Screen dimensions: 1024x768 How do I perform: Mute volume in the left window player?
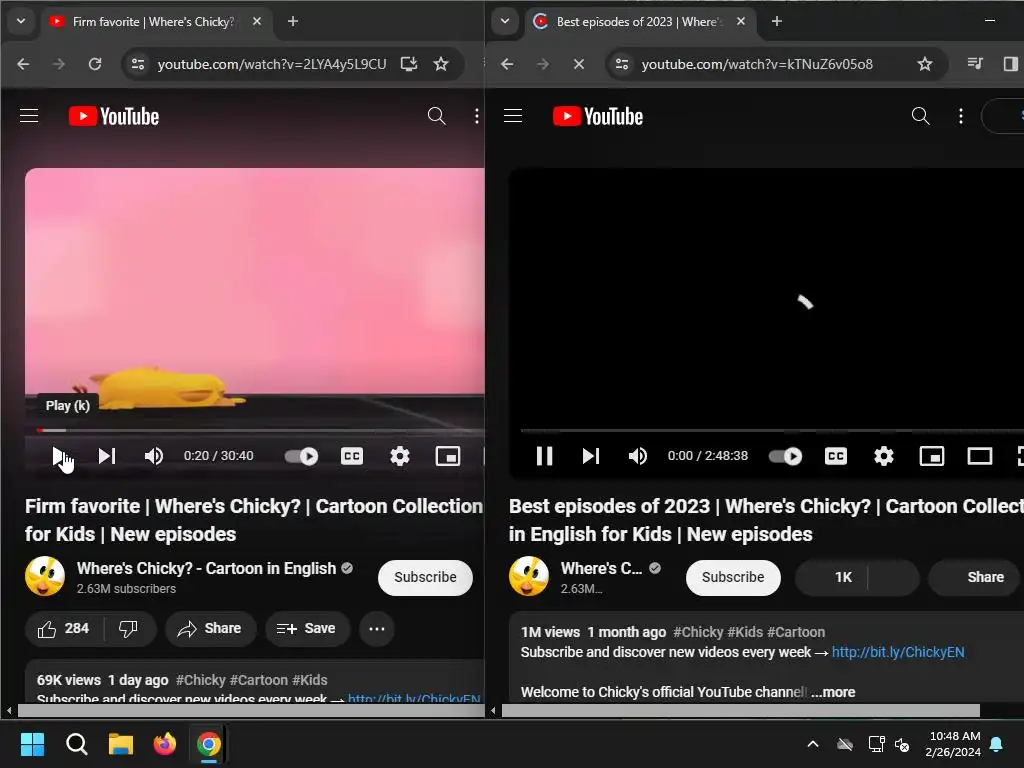tap(154, 456)
